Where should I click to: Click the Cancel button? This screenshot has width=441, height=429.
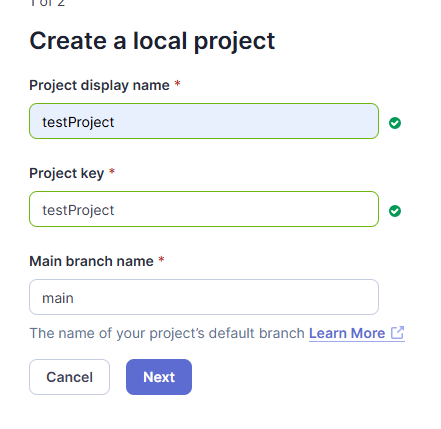[69, 377]
